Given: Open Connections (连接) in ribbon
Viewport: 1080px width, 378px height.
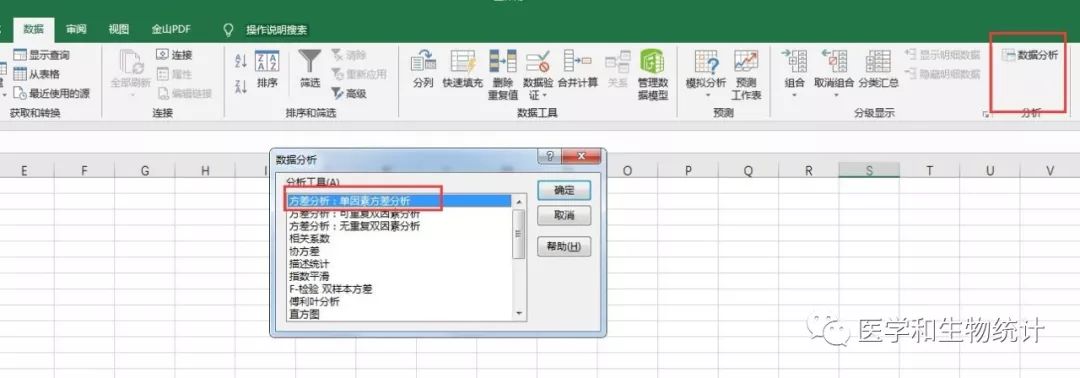Looking at the screenshot, I should [174, 55].
